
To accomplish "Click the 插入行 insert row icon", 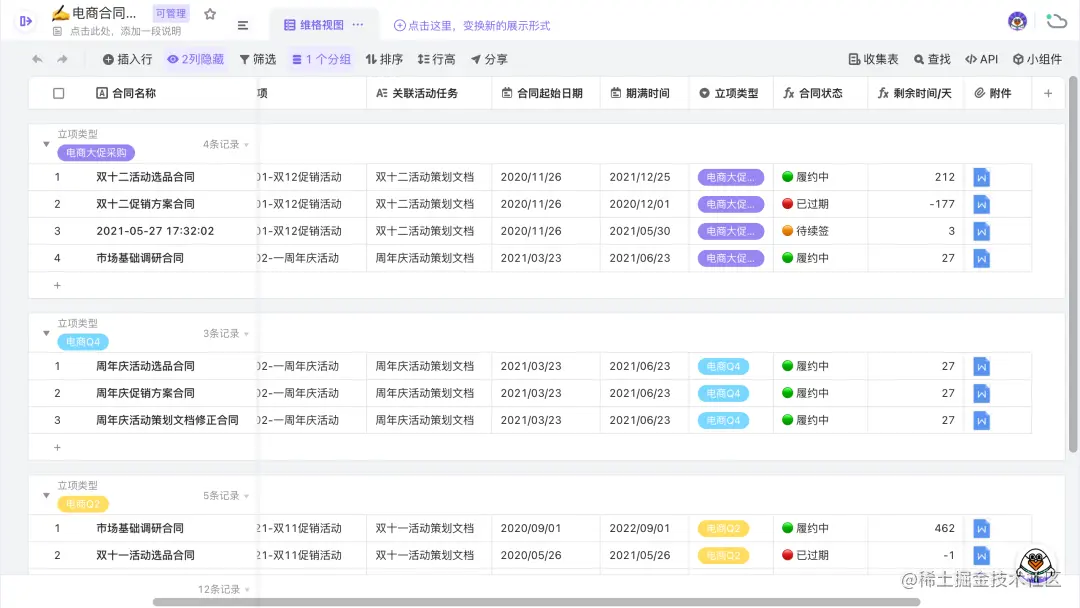I will 127,59.
